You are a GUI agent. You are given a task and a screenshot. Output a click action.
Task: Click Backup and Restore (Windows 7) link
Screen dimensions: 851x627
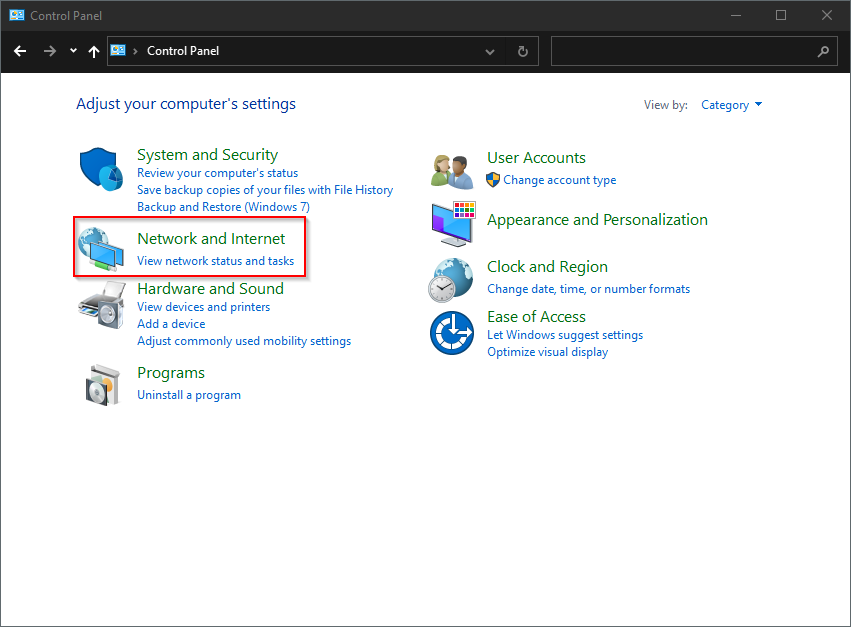(x=224, y=207)
